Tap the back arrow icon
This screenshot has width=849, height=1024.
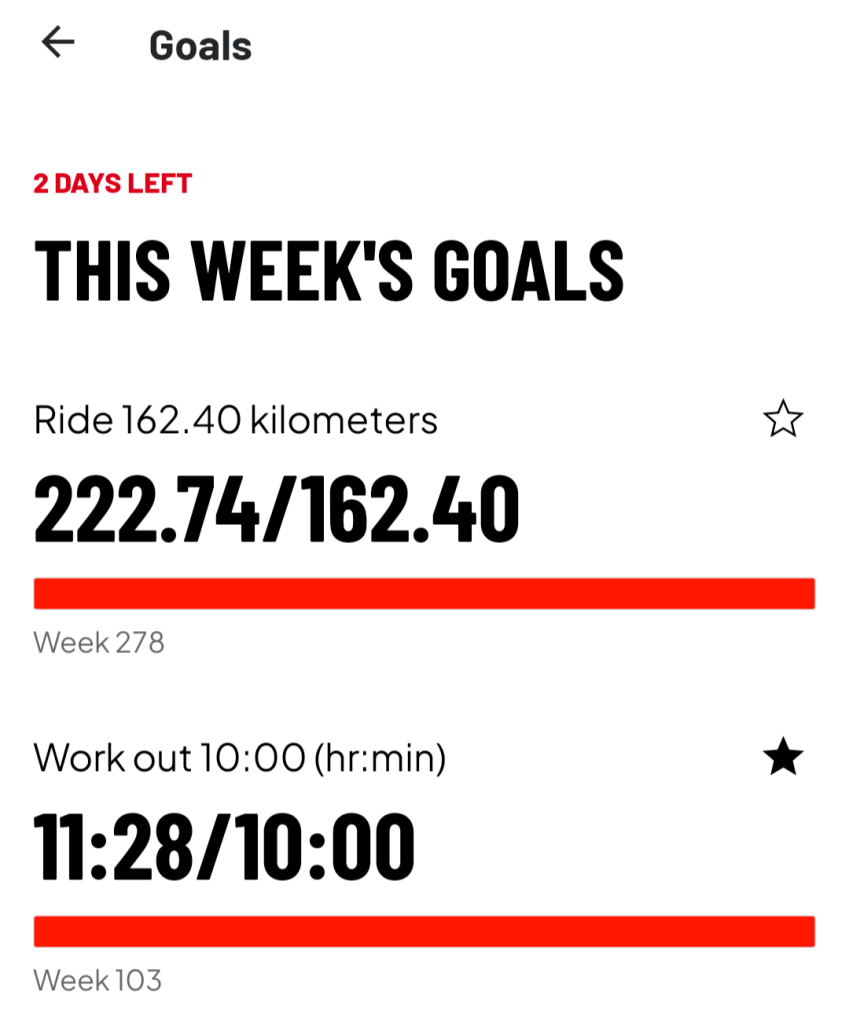click(x=58, y=42)
